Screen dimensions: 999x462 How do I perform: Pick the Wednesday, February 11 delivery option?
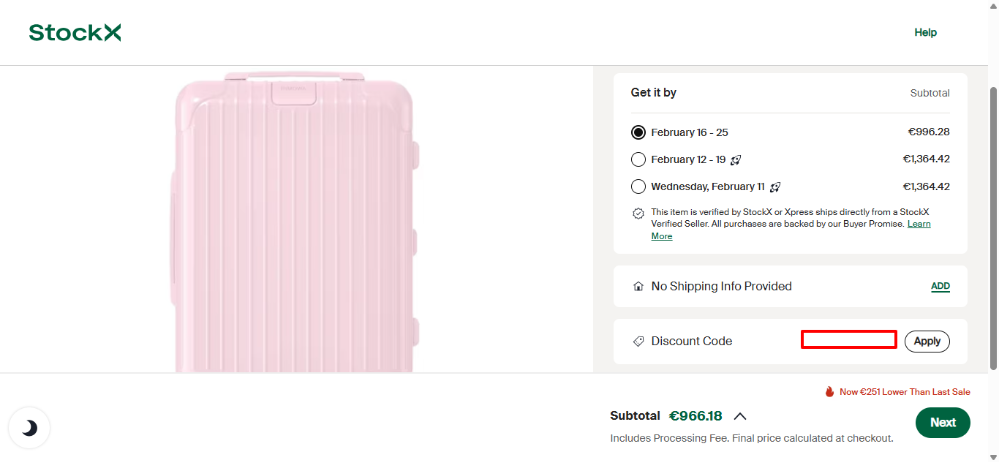[x=638, y=187]
